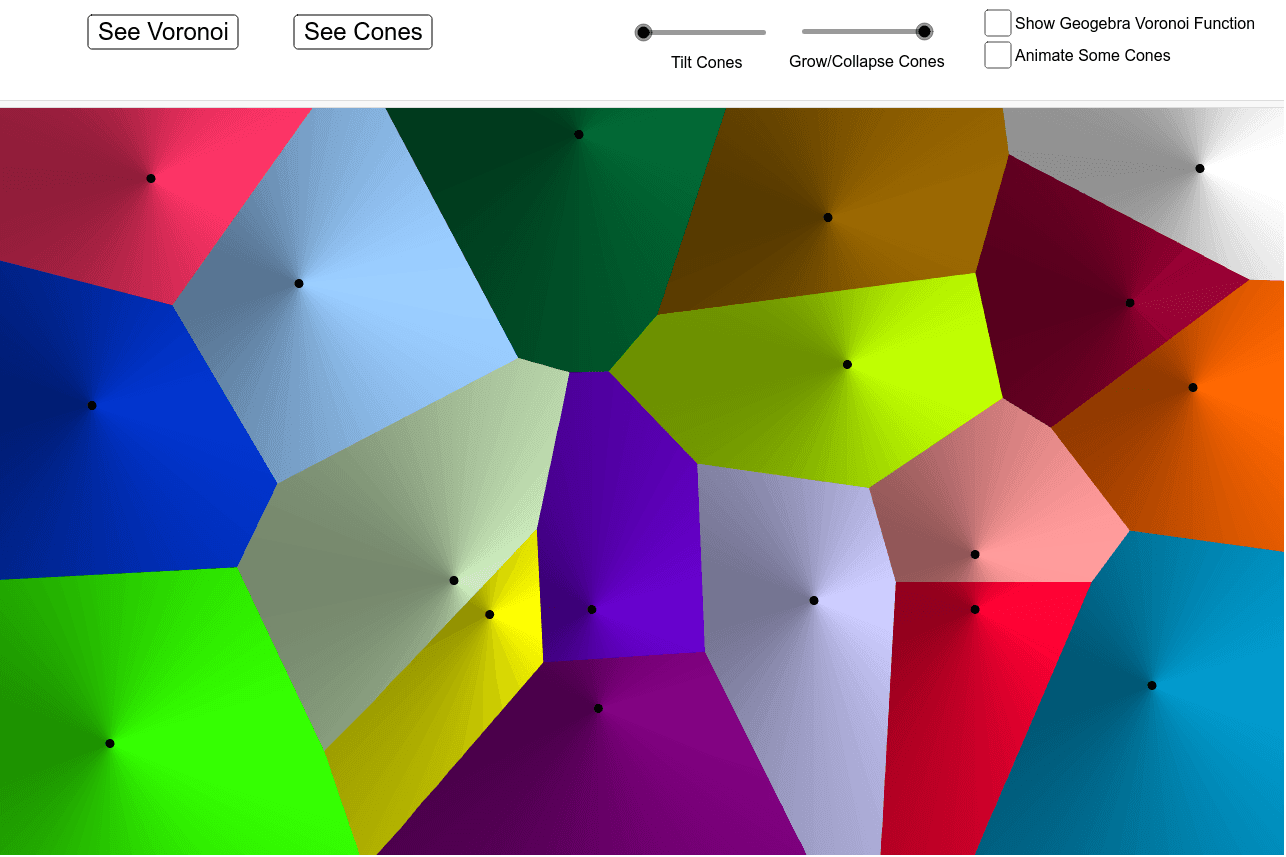Click the See Voronoi button
The image size is (1286, 857).
[x=163, y=32]
